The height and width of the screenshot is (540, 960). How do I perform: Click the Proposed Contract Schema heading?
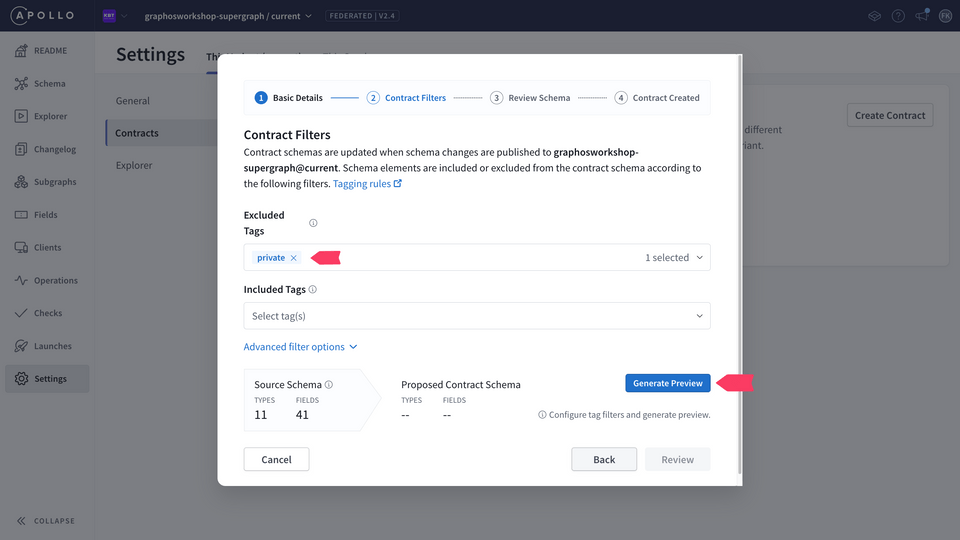(460, 384)
